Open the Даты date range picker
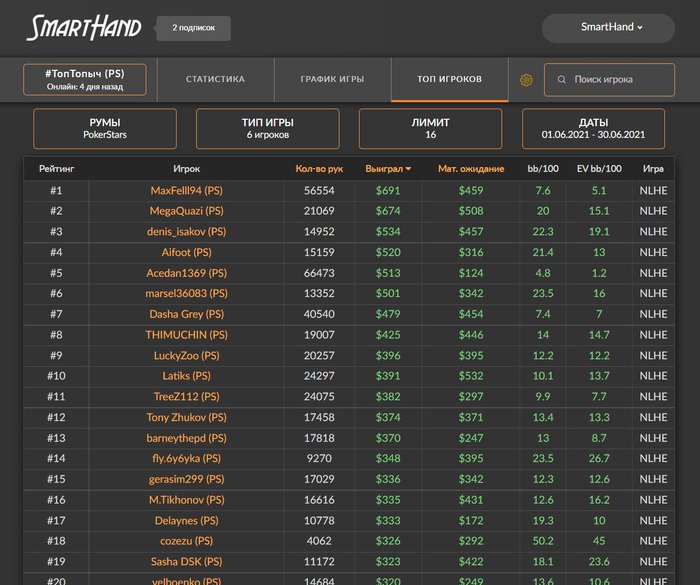This screenshot has height=585, width=700. pyautogui.click(x=593, y=129)
